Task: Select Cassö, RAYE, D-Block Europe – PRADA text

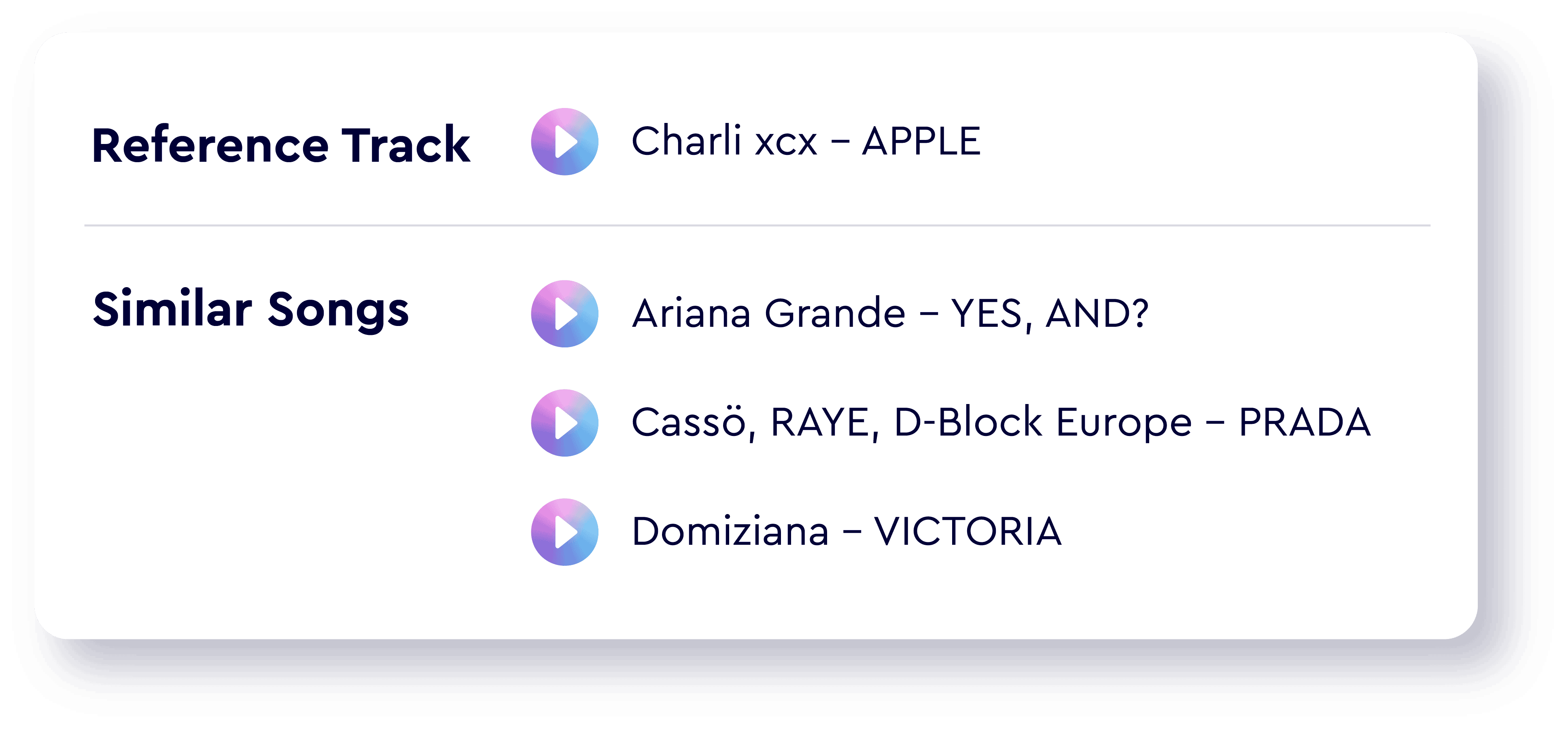Action: click(1001, 422)
